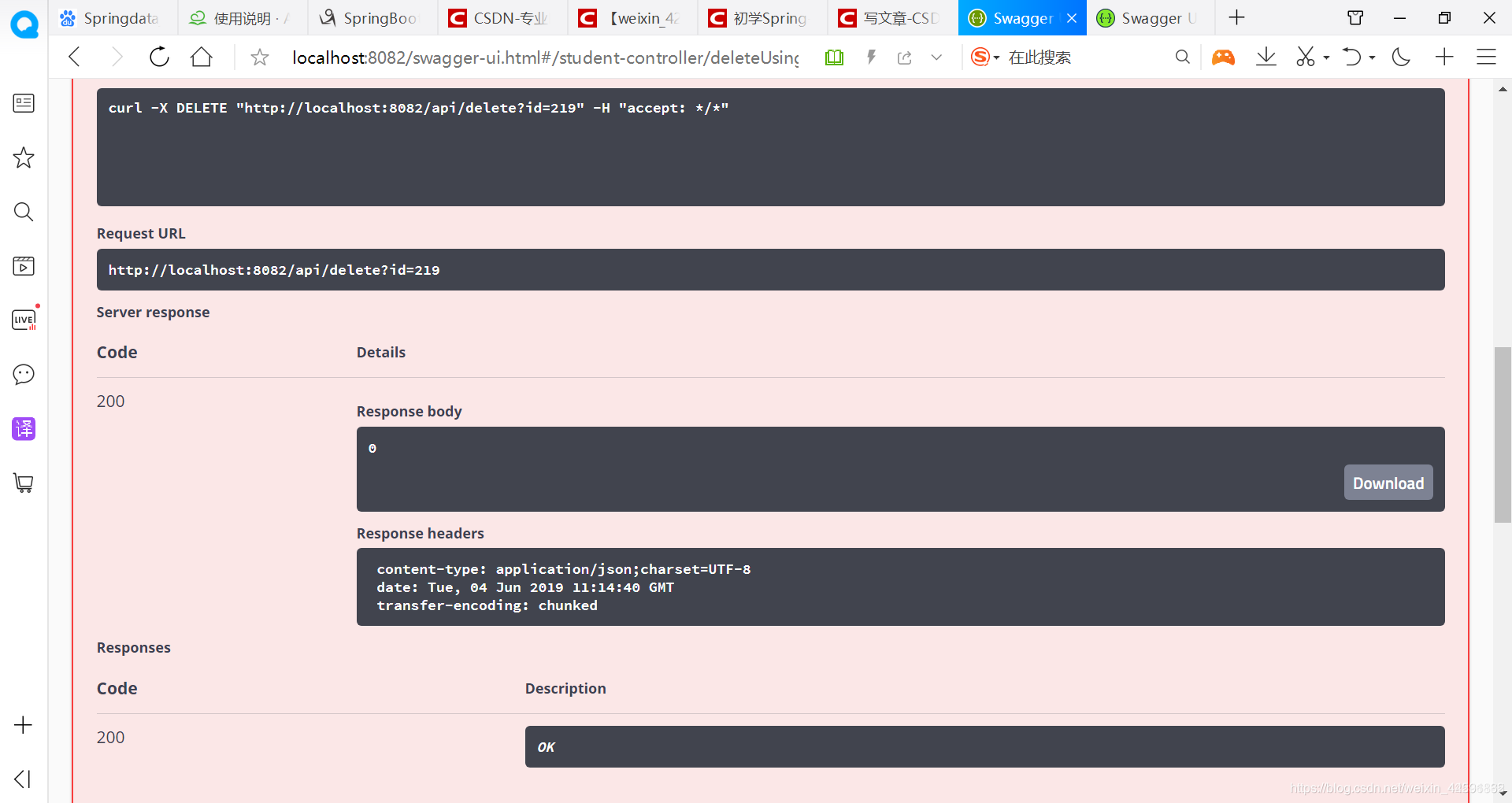The height and width of the screenshot is (803, 1512).
Task: Click the content-type response header line
Action: click(563, 569)
